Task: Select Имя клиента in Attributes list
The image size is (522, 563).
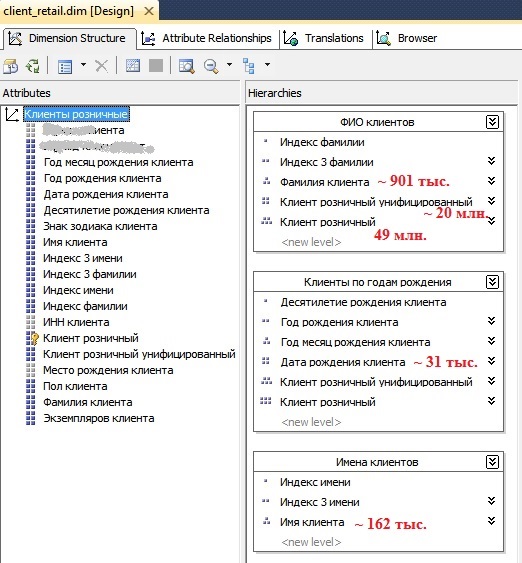Action: click(75, 242)
